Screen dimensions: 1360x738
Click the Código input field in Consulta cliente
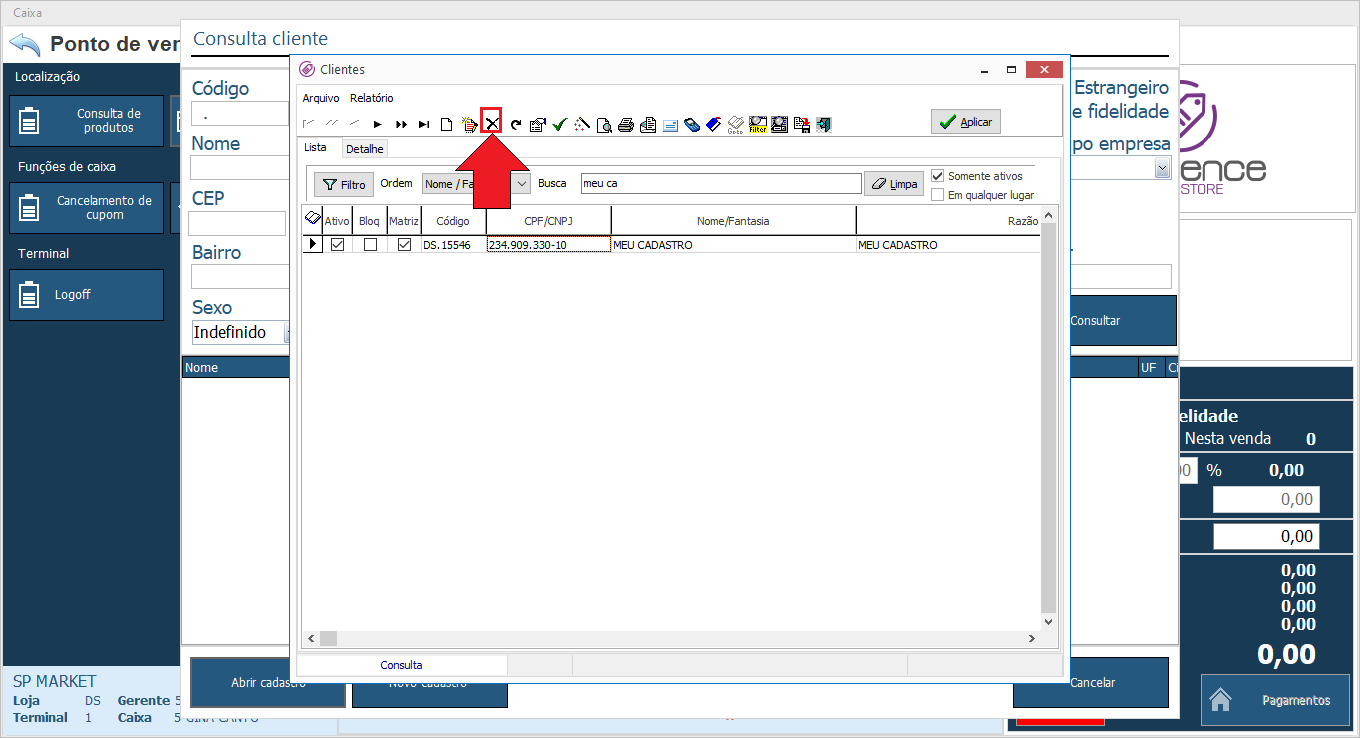click(241, 114)
